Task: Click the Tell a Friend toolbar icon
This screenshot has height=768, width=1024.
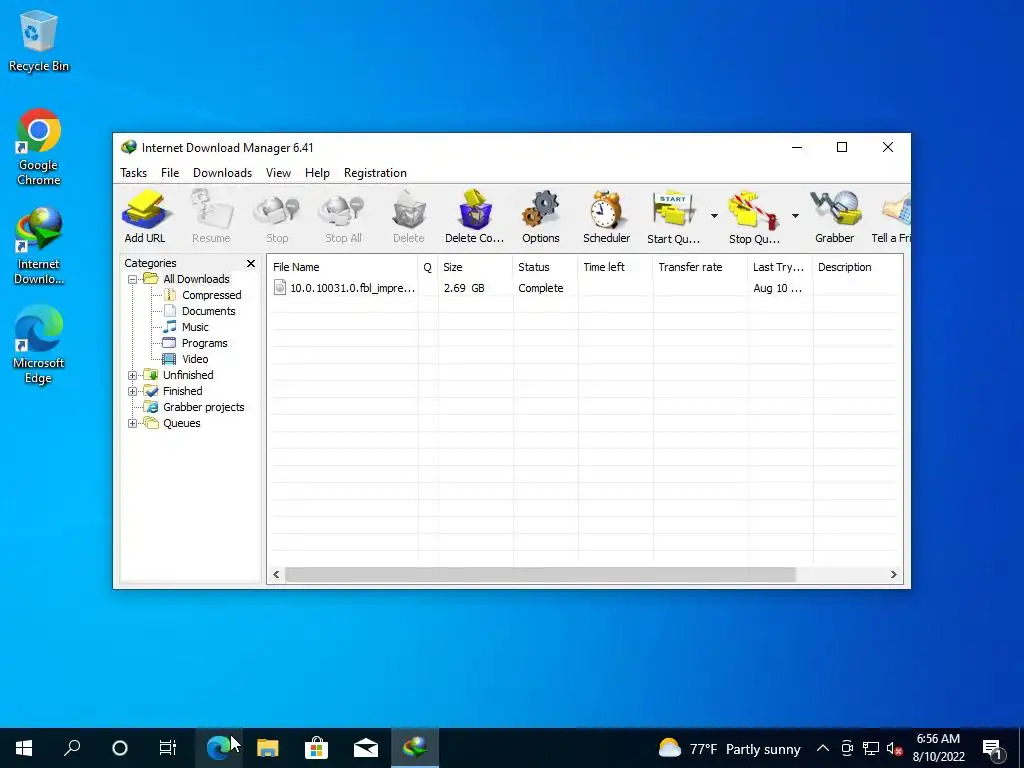Action: [x=891, y=217]
